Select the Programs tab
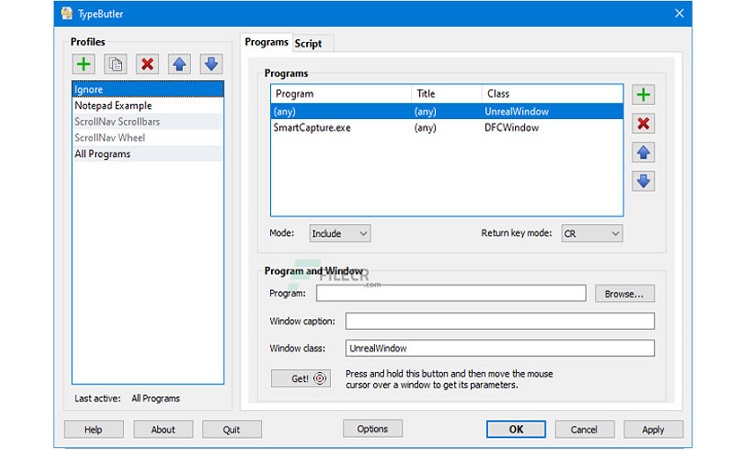 pos(267,42)
